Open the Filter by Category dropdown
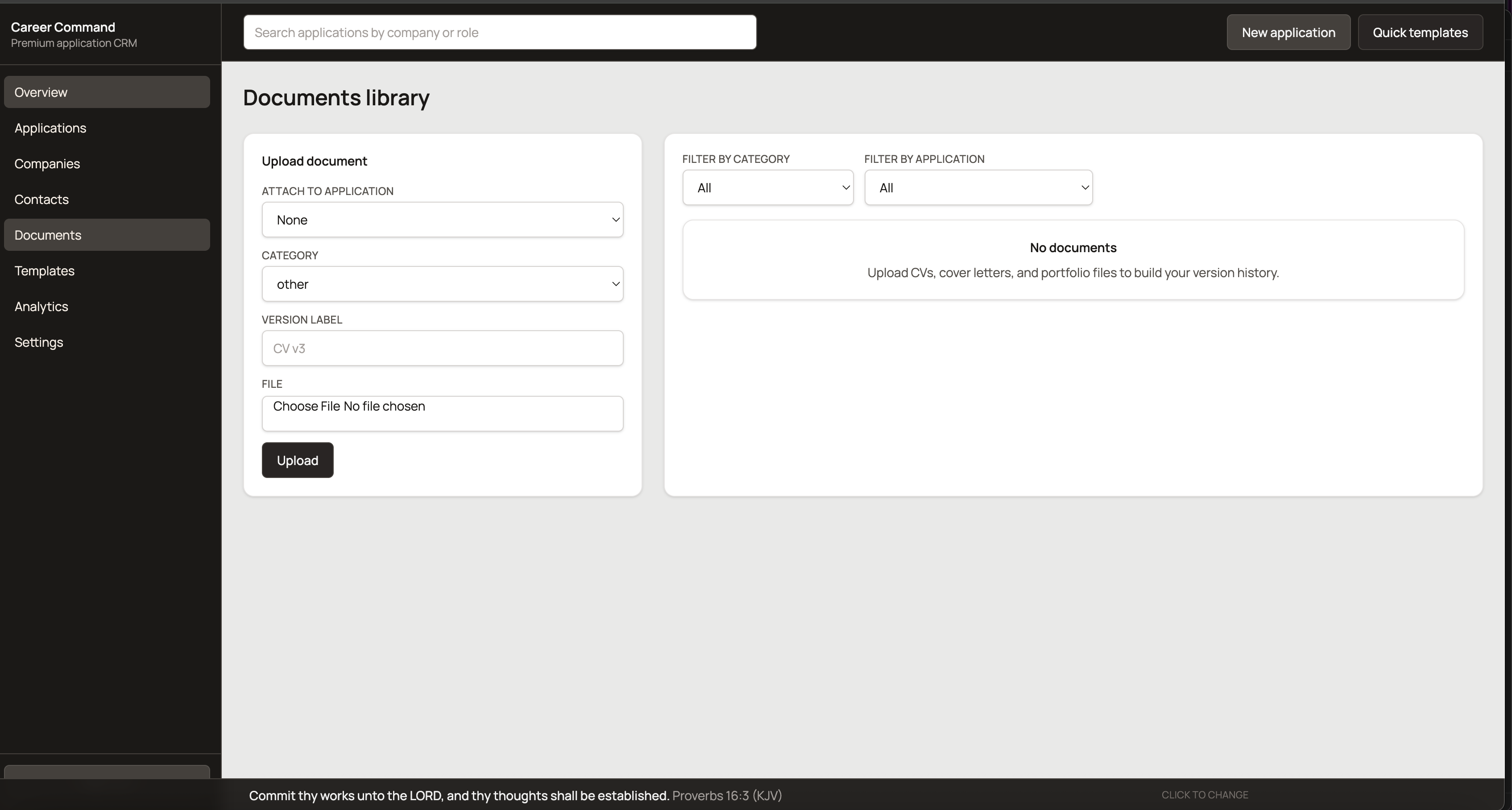Viewport: 1512px width, 810px height. [768, 187]
